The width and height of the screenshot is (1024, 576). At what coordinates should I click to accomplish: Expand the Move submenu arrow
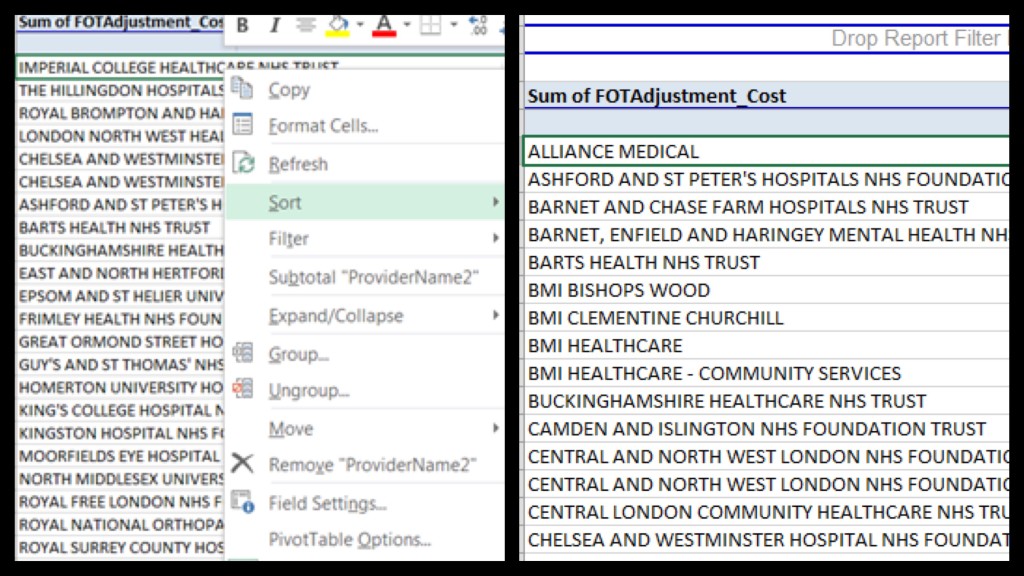(x=496, y=428)
